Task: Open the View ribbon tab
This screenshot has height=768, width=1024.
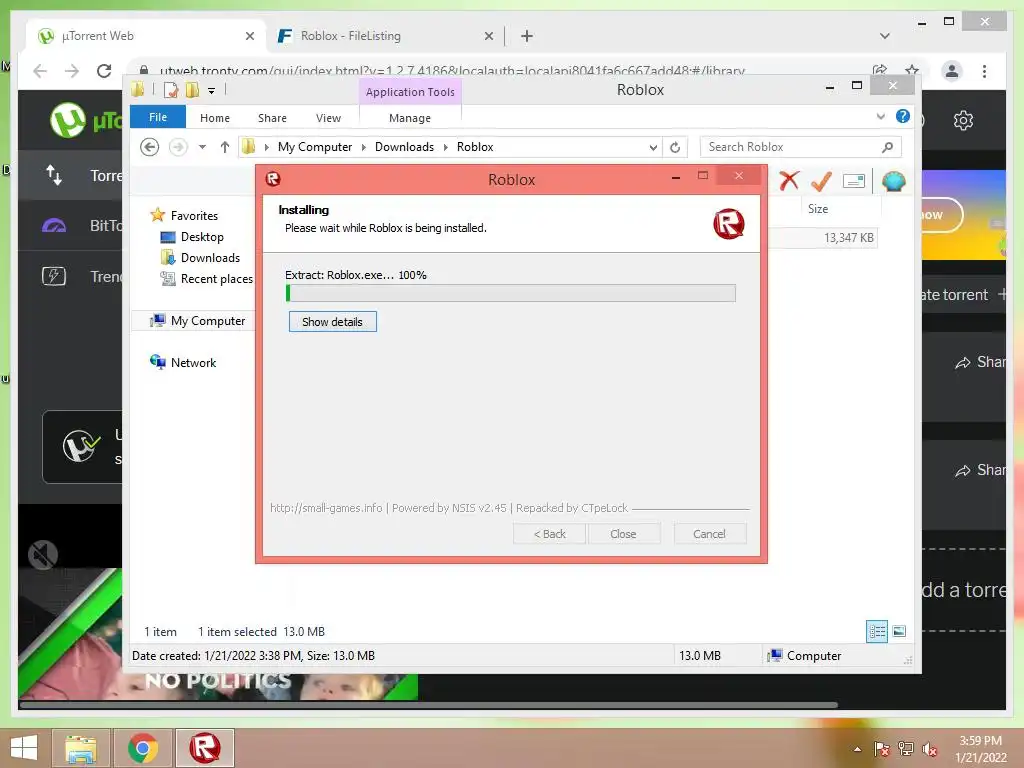Action: point(328,118)
